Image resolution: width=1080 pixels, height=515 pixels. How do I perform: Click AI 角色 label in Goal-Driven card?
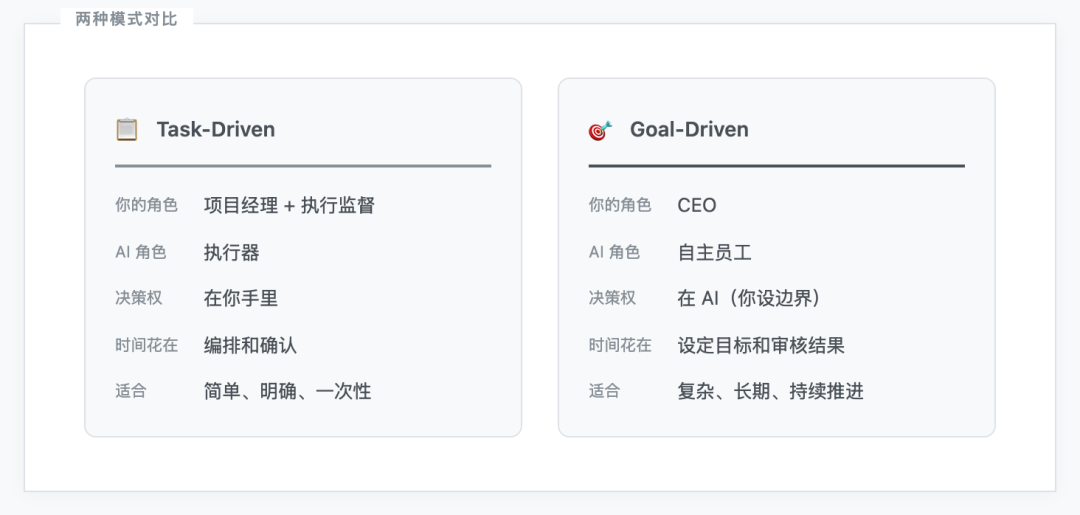pos(614,252)
